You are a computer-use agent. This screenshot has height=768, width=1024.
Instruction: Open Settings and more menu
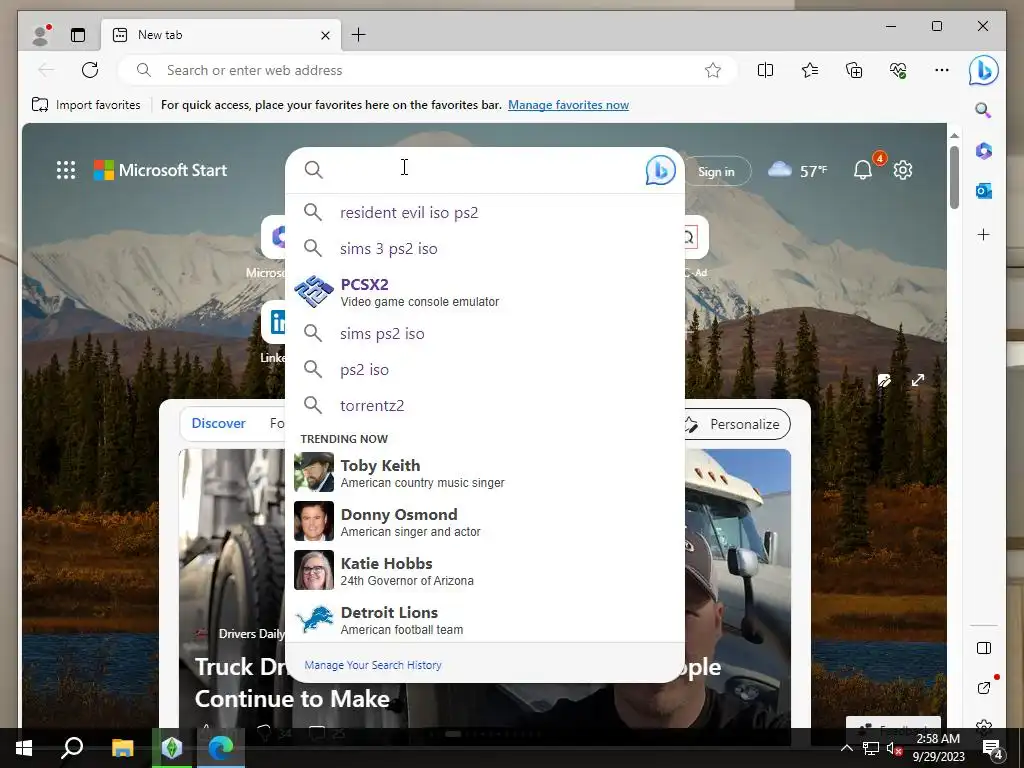(x=942, y=70)
